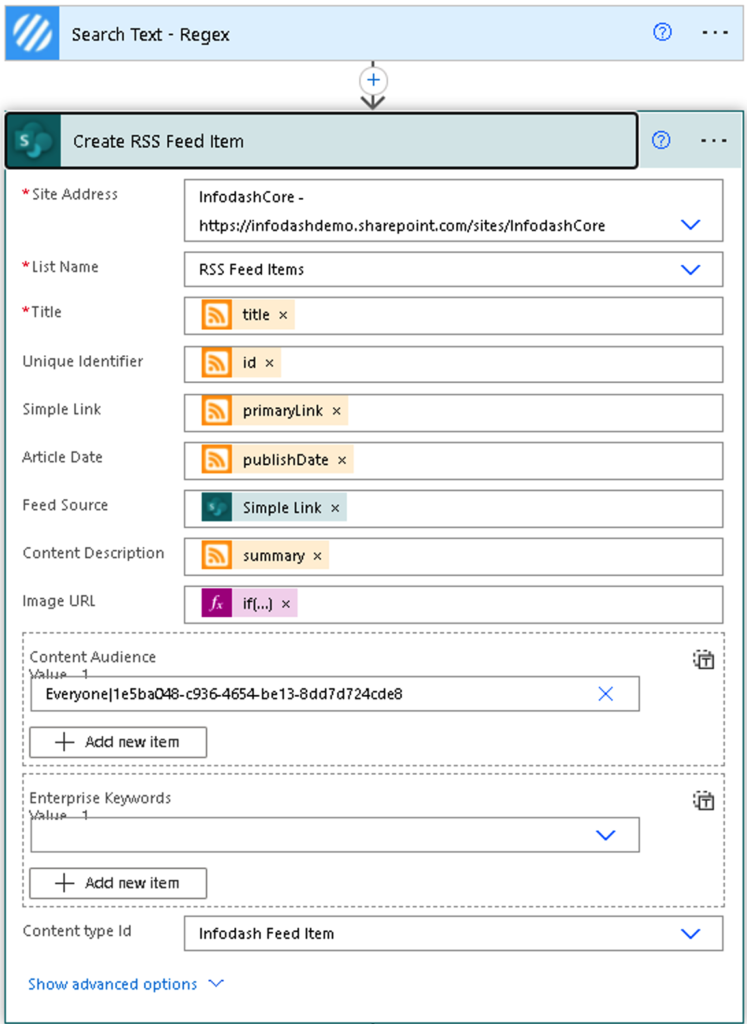This screenshot has width=747, height=1024.
Task: Click the Search Text - Regex header title
Action: click(151, 35)
